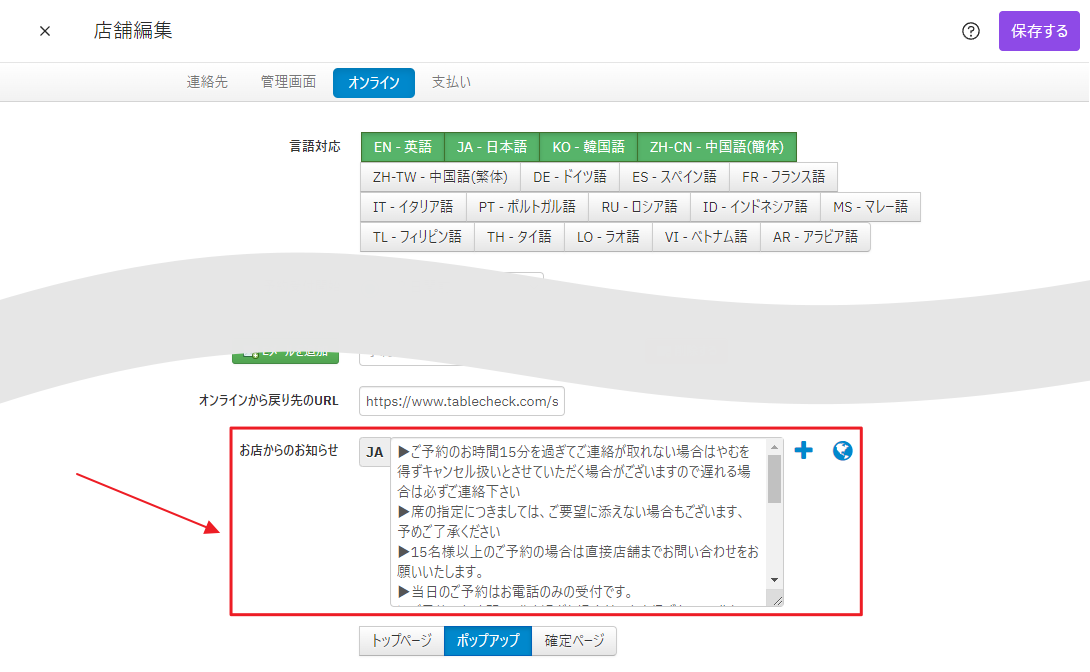The image size is (1090, 672).
Task: Select the 確定ページ button
Action: coord(574,641)
